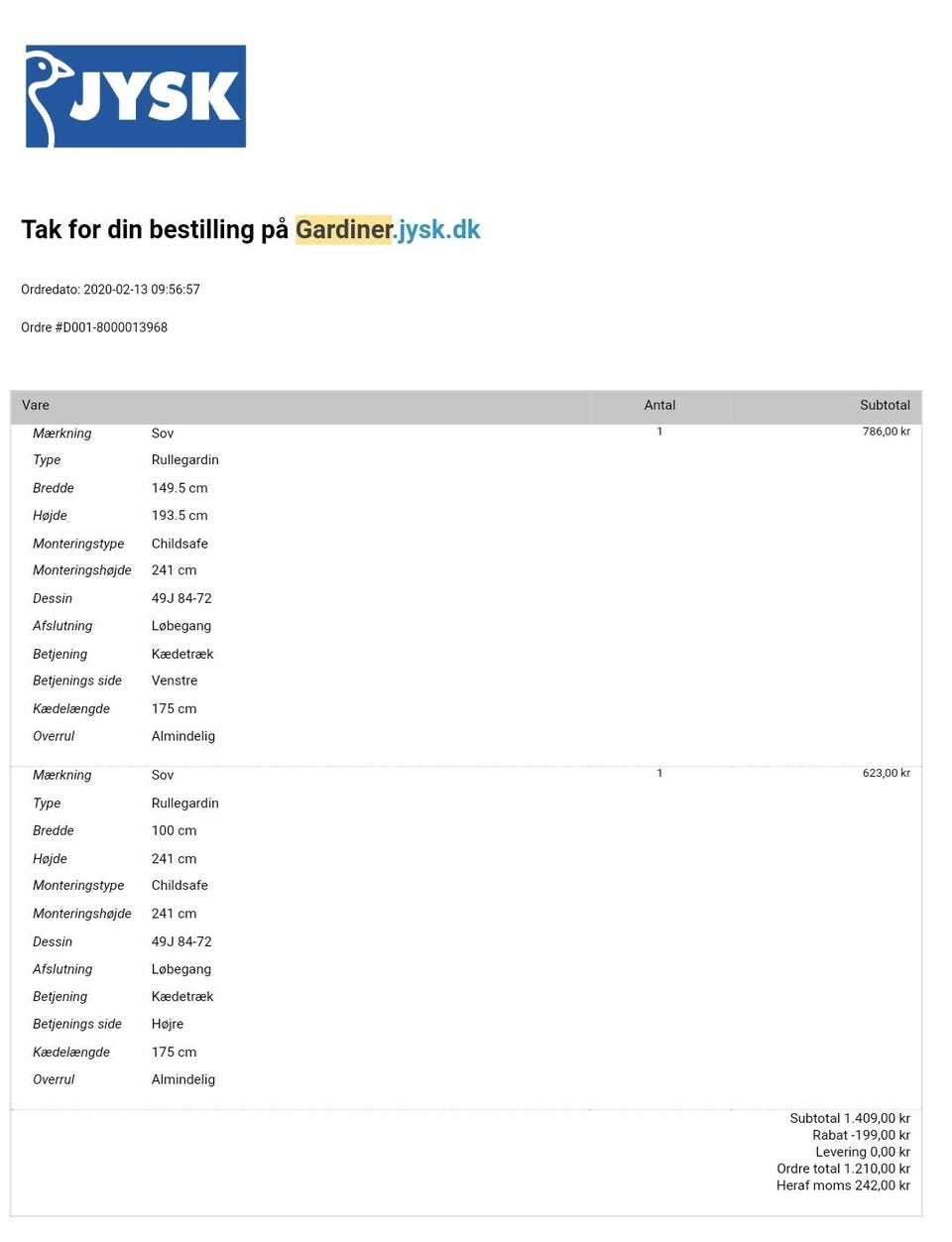Viewport: 952px width, 1242px height.
Task: Click the Ordre total 1.210,00 kr line
Action: (843, 1169)
